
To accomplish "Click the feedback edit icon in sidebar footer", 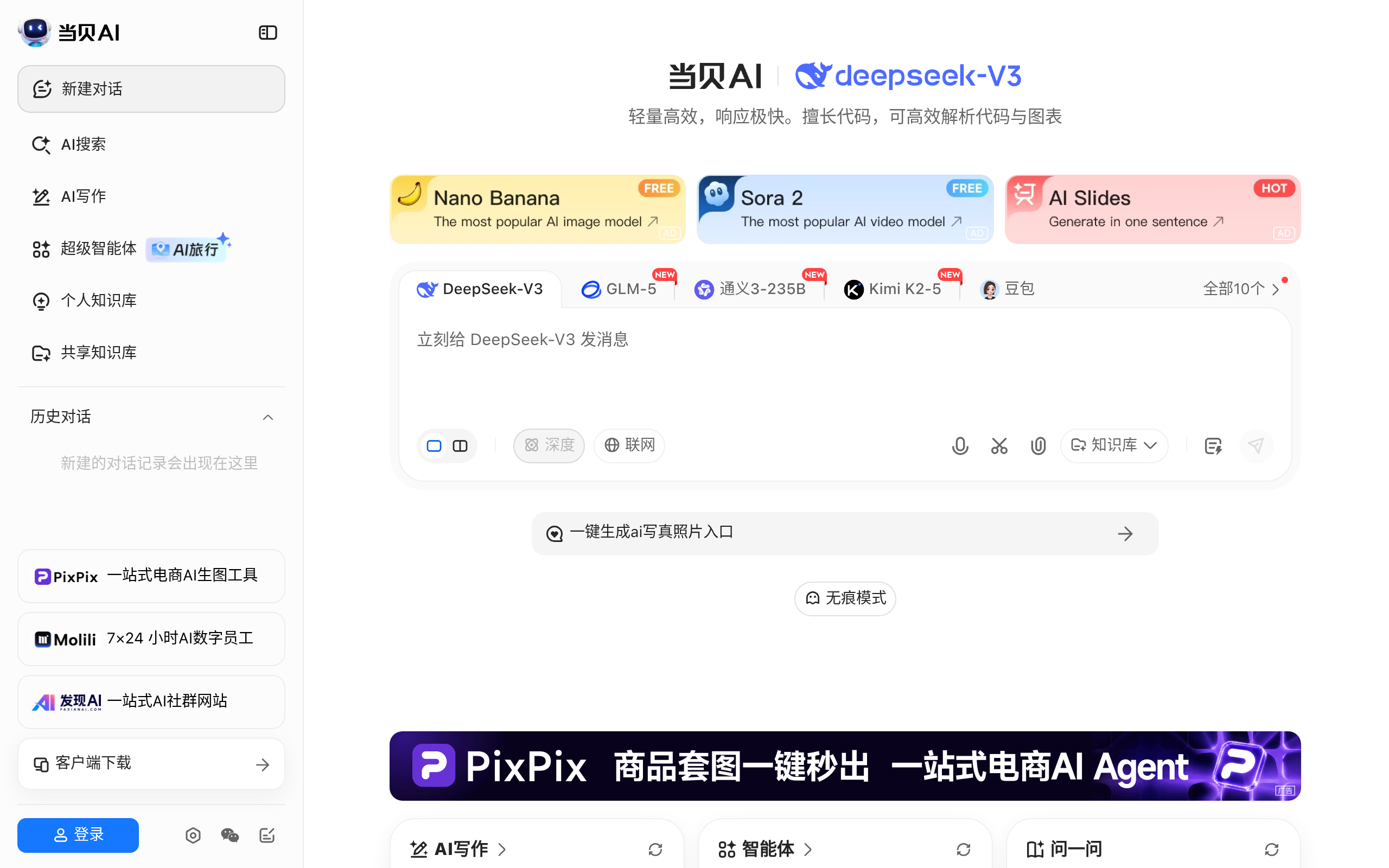I will coord(267,835).
